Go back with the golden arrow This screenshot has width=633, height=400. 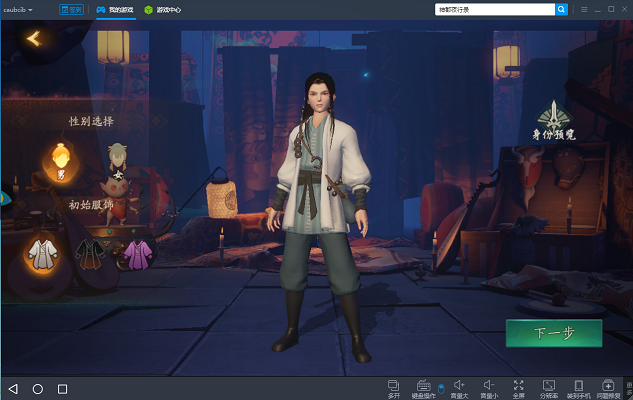34,39
